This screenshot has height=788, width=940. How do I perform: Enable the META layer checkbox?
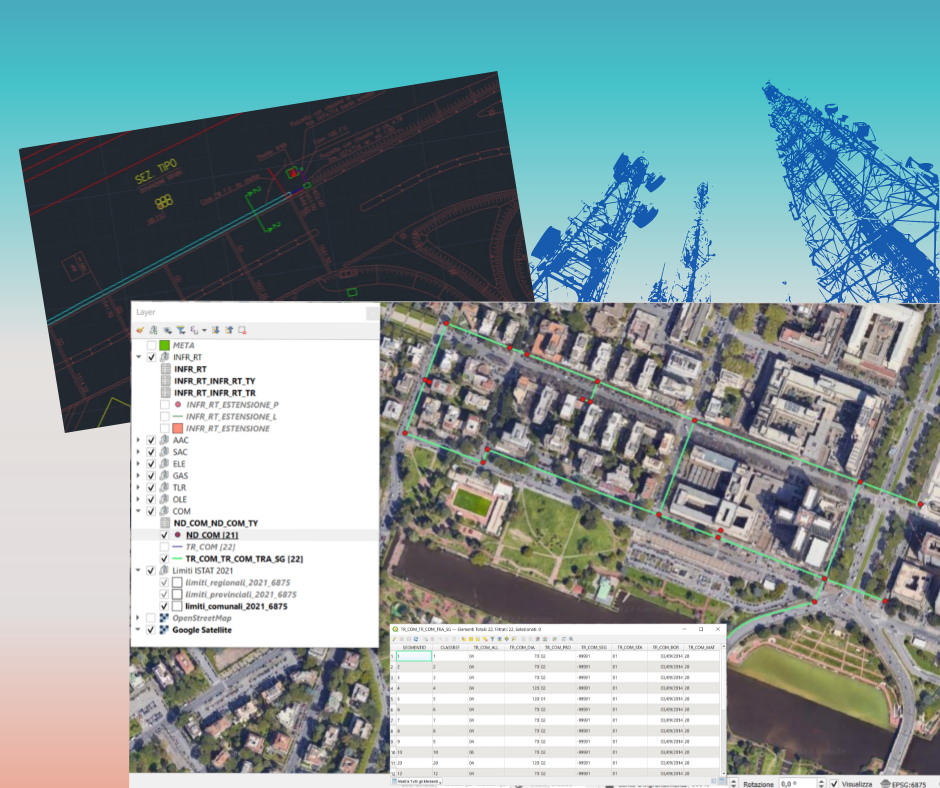151,345
